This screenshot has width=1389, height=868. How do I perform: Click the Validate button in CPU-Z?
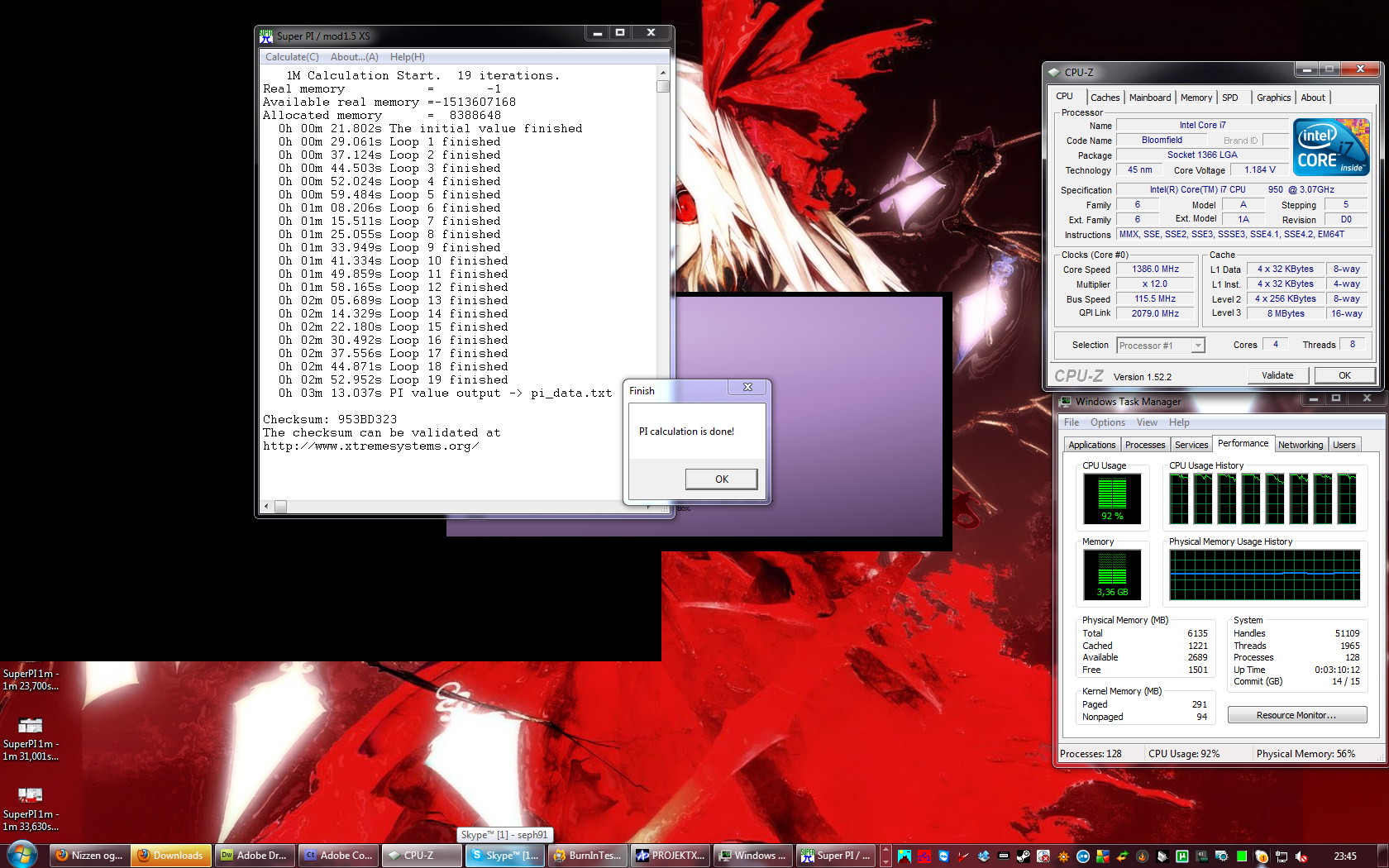pyautogui.click(x=1277, y=375)
